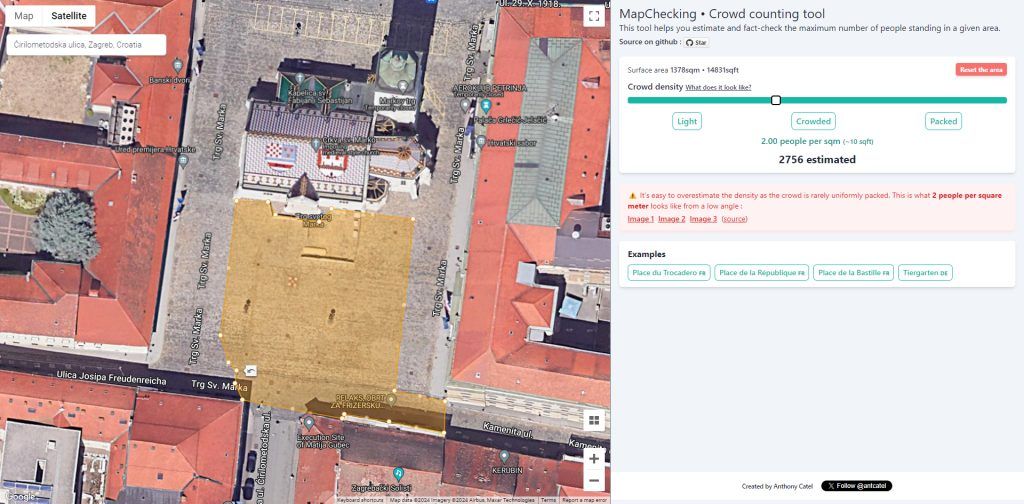Screen dimensions: 1024x504
Task: Set crowd density to Packed
Action: 943,121
